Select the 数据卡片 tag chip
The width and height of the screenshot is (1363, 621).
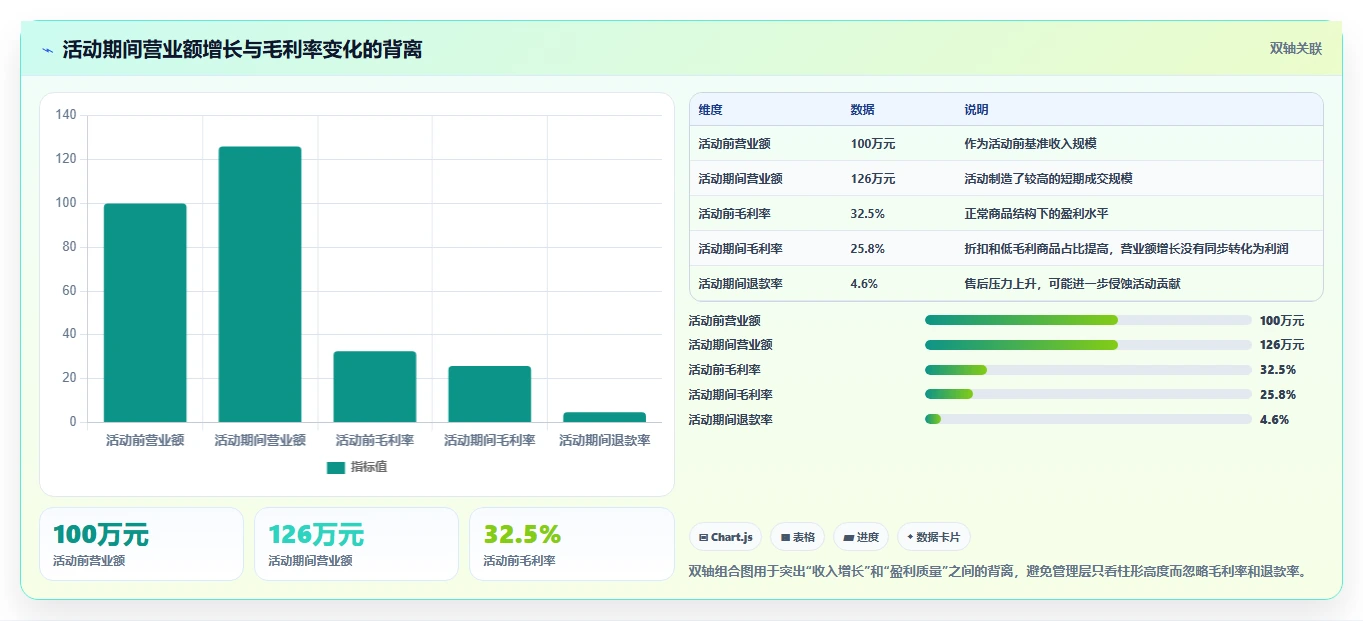pyautogui.click(x=934, y=537)
